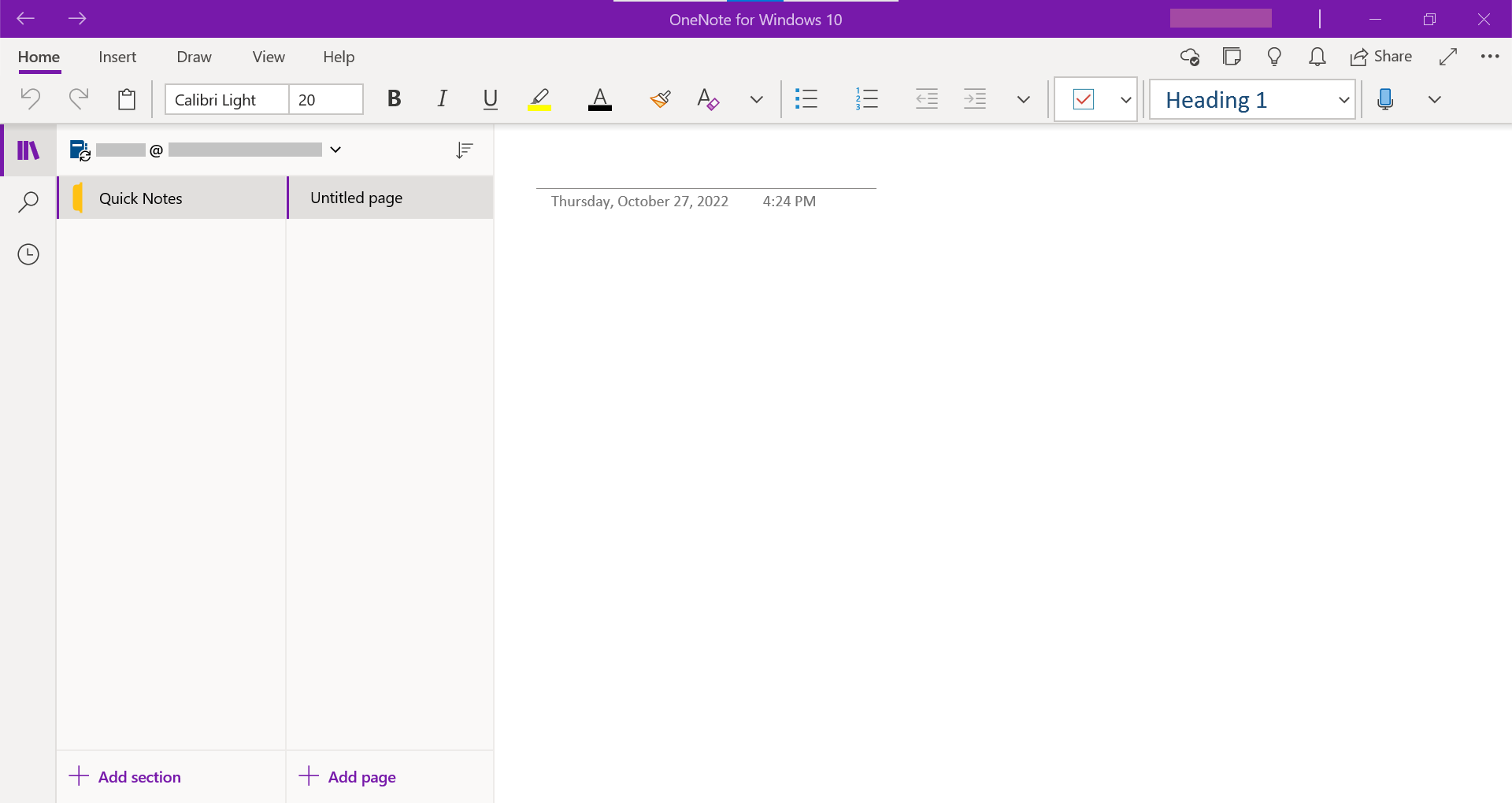Image resolution: width=1512 pixels, height=803 pixels.
Task: Select the Quick Notes section
Action: 172,198
